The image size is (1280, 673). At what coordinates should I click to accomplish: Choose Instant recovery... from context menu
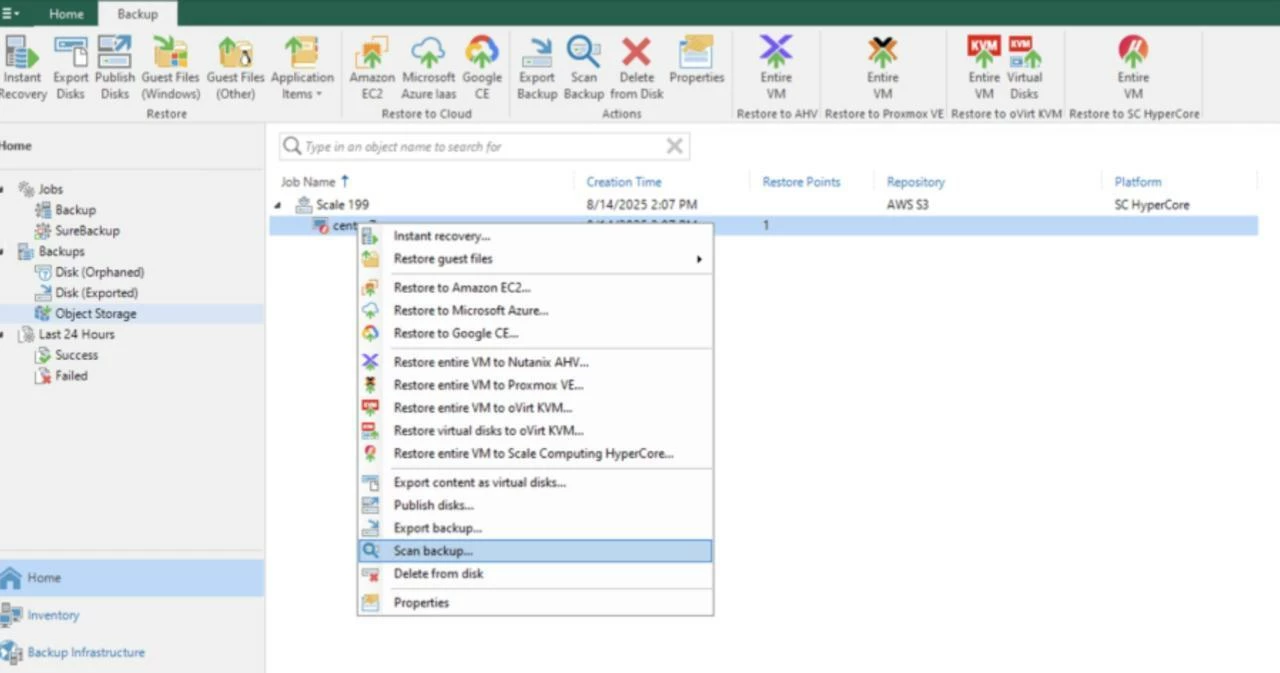(x=535, y=236)
